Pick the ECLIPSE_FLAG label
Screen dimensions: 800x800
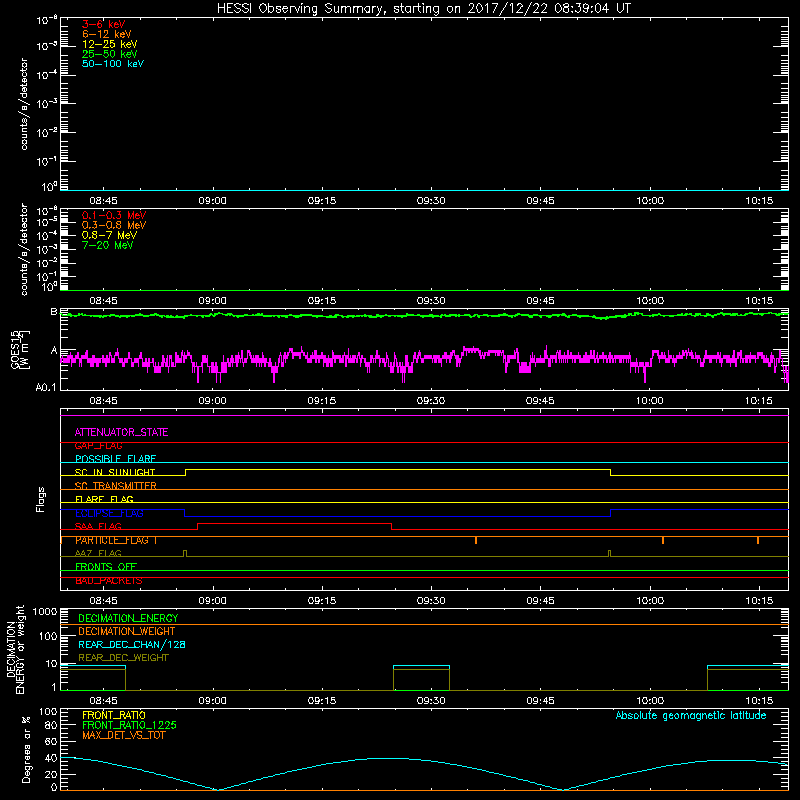click(x=109, y=513)
